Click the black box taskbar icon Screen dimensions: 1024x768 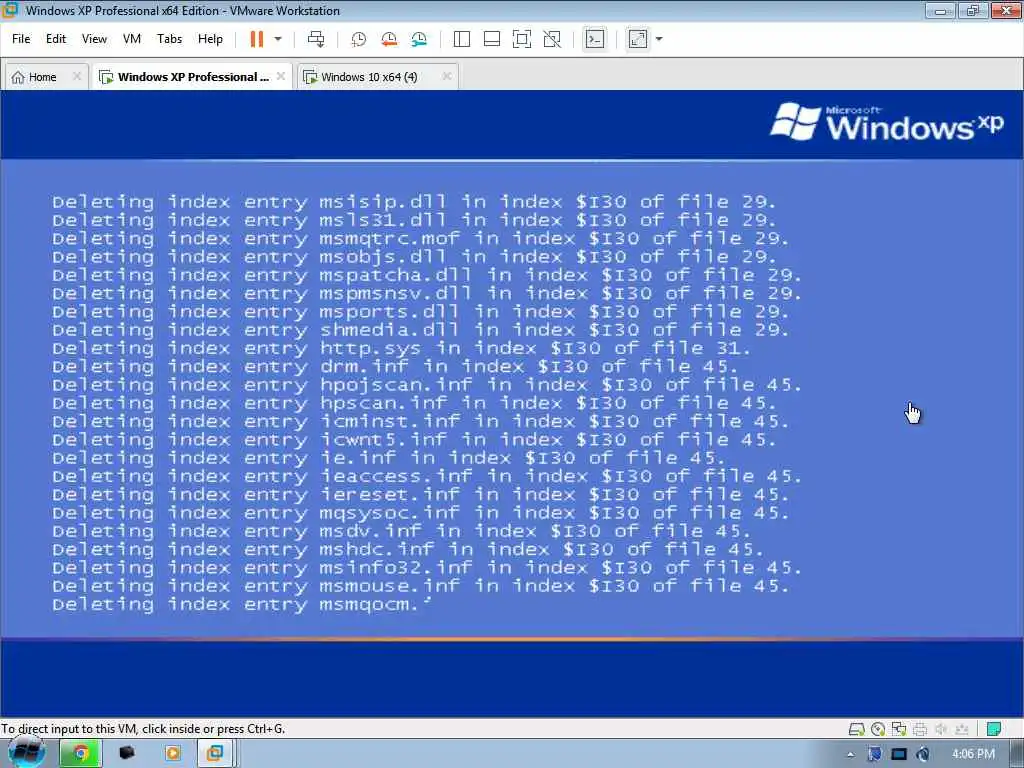127,754
